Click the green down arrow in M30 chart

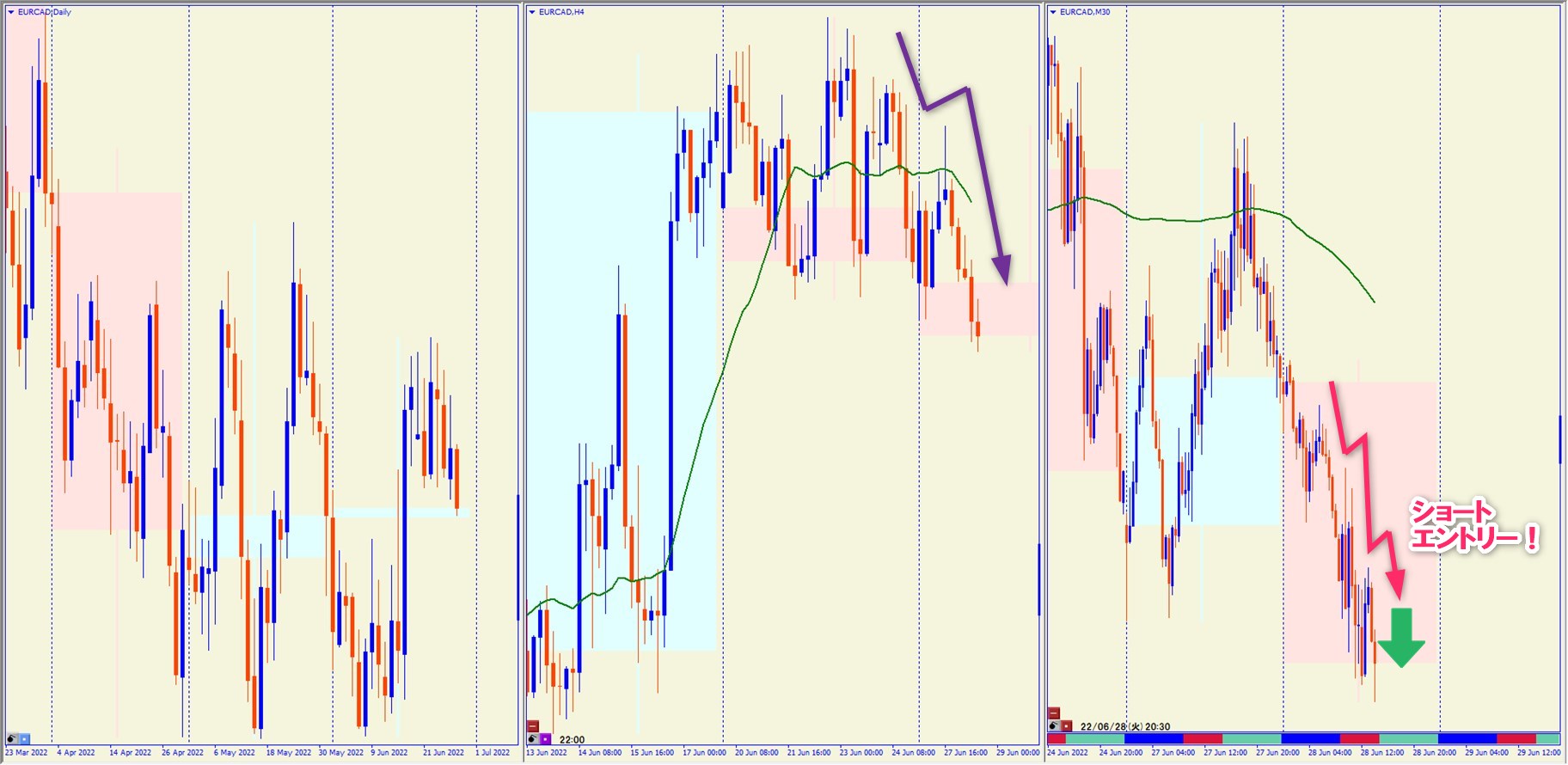click(x=1401, y=638)
